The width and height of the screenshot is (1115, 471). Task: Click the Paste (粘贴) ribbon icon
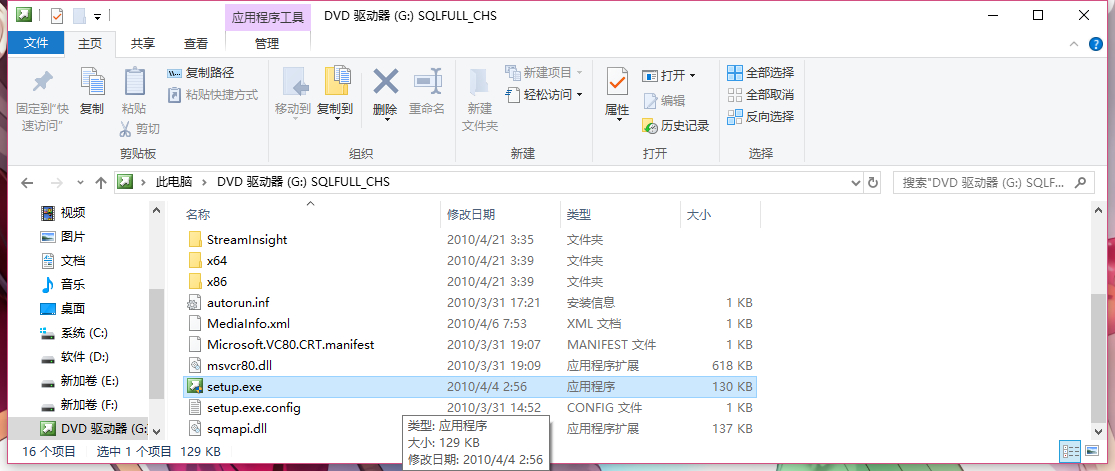[134, 83]
